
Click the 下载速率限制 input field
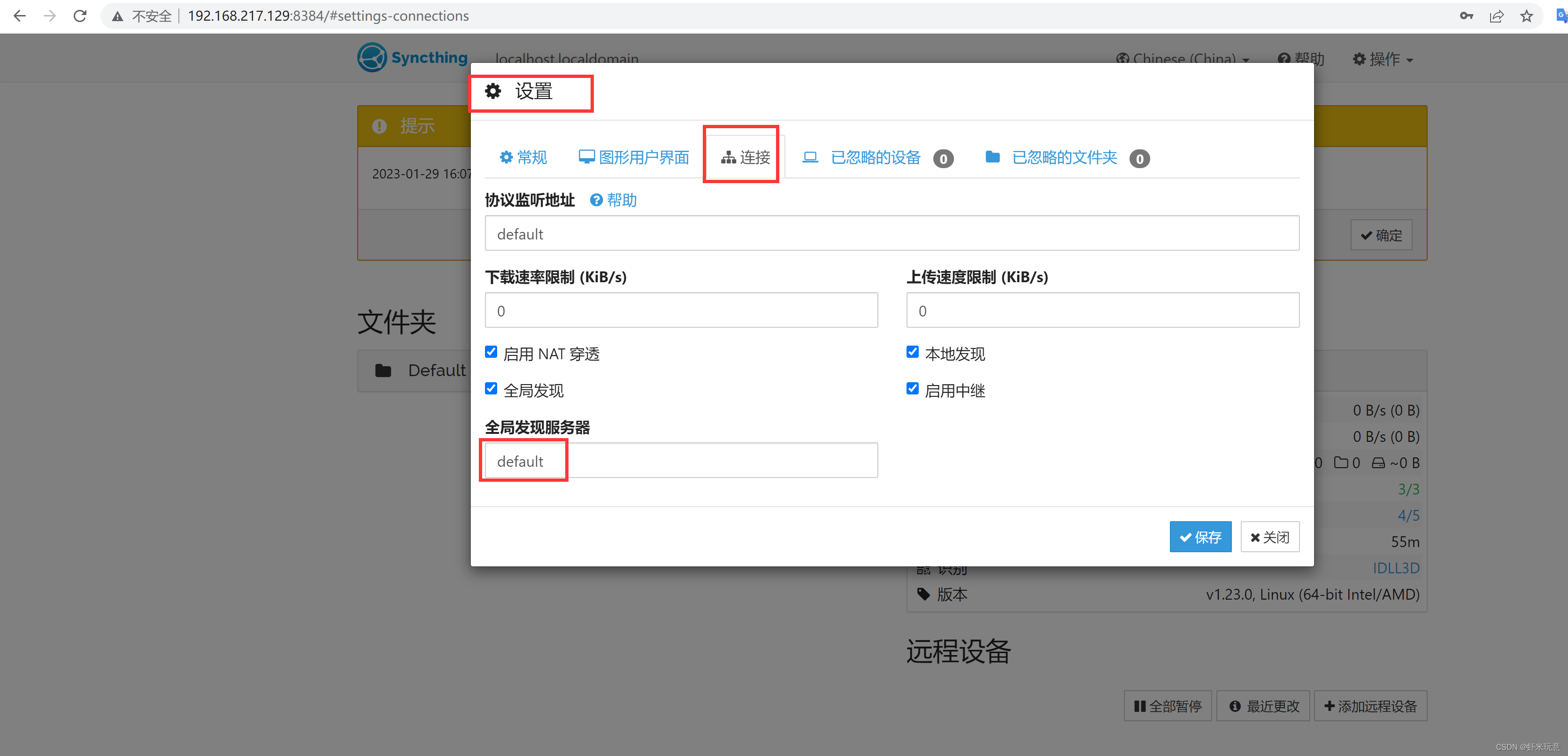(x=681, y=310)
